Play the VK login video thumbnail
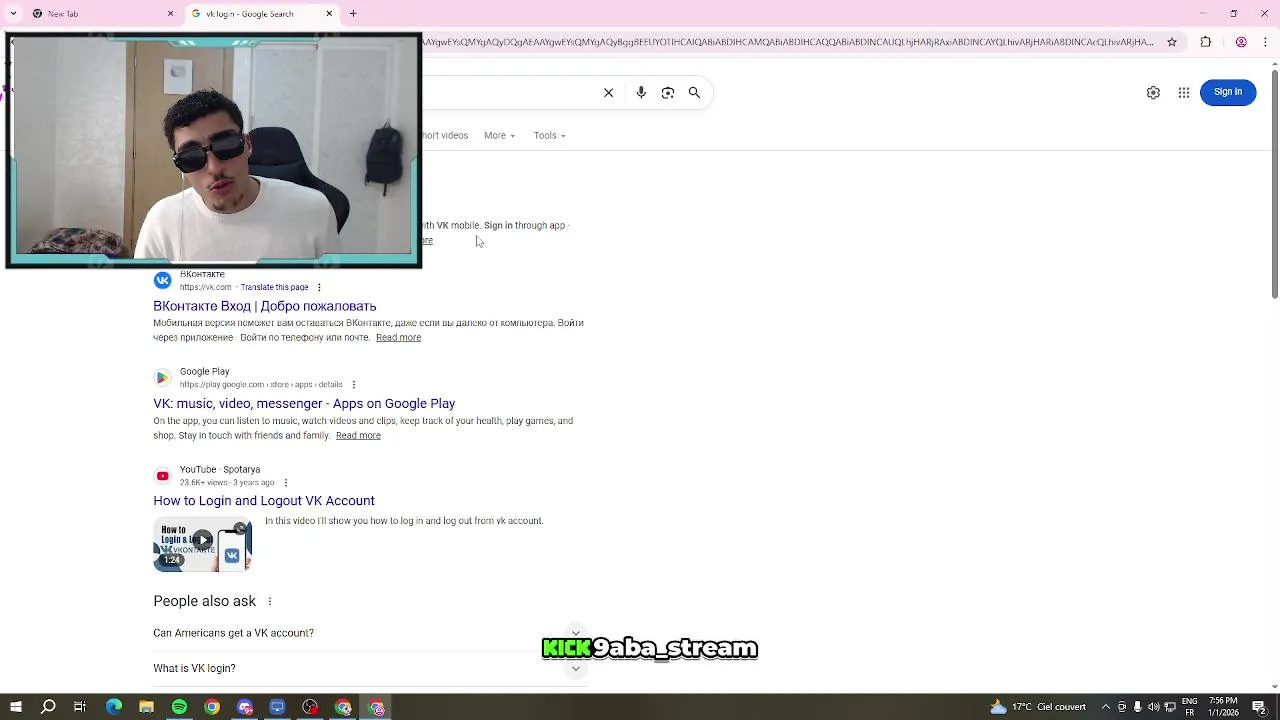The image size is (1280, 720). (202, 544)
